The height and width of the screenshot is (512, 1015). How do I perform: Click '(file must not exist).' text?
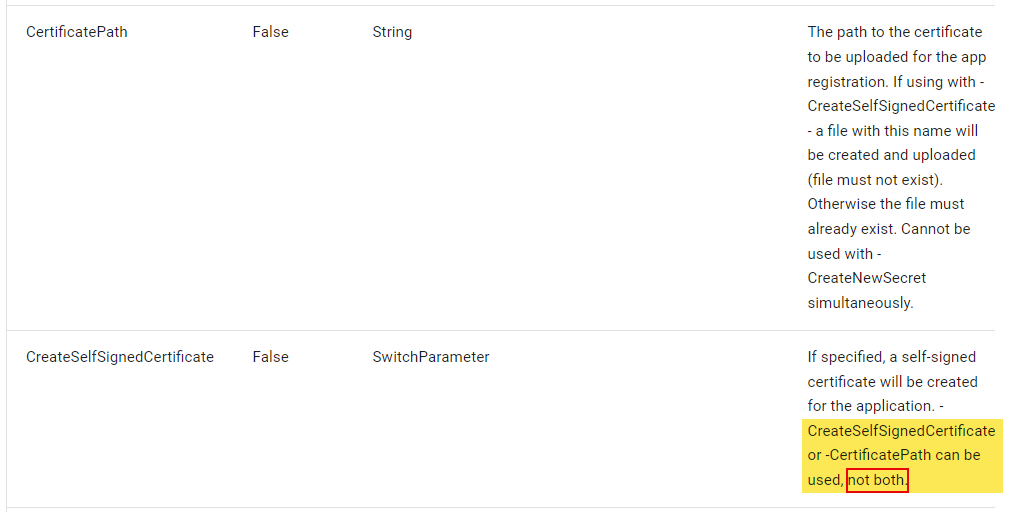(x=875, y=180)
